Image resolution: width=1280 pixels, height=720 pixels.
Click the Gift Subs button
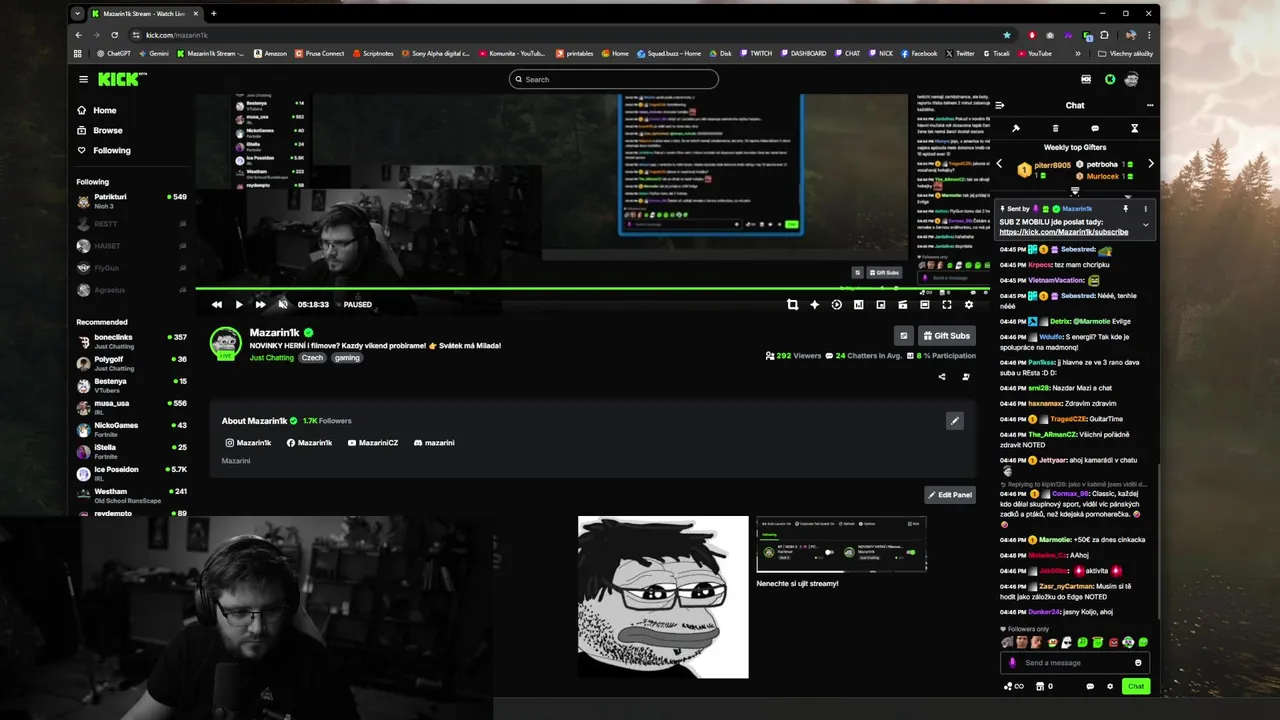(x=947, y=336)
